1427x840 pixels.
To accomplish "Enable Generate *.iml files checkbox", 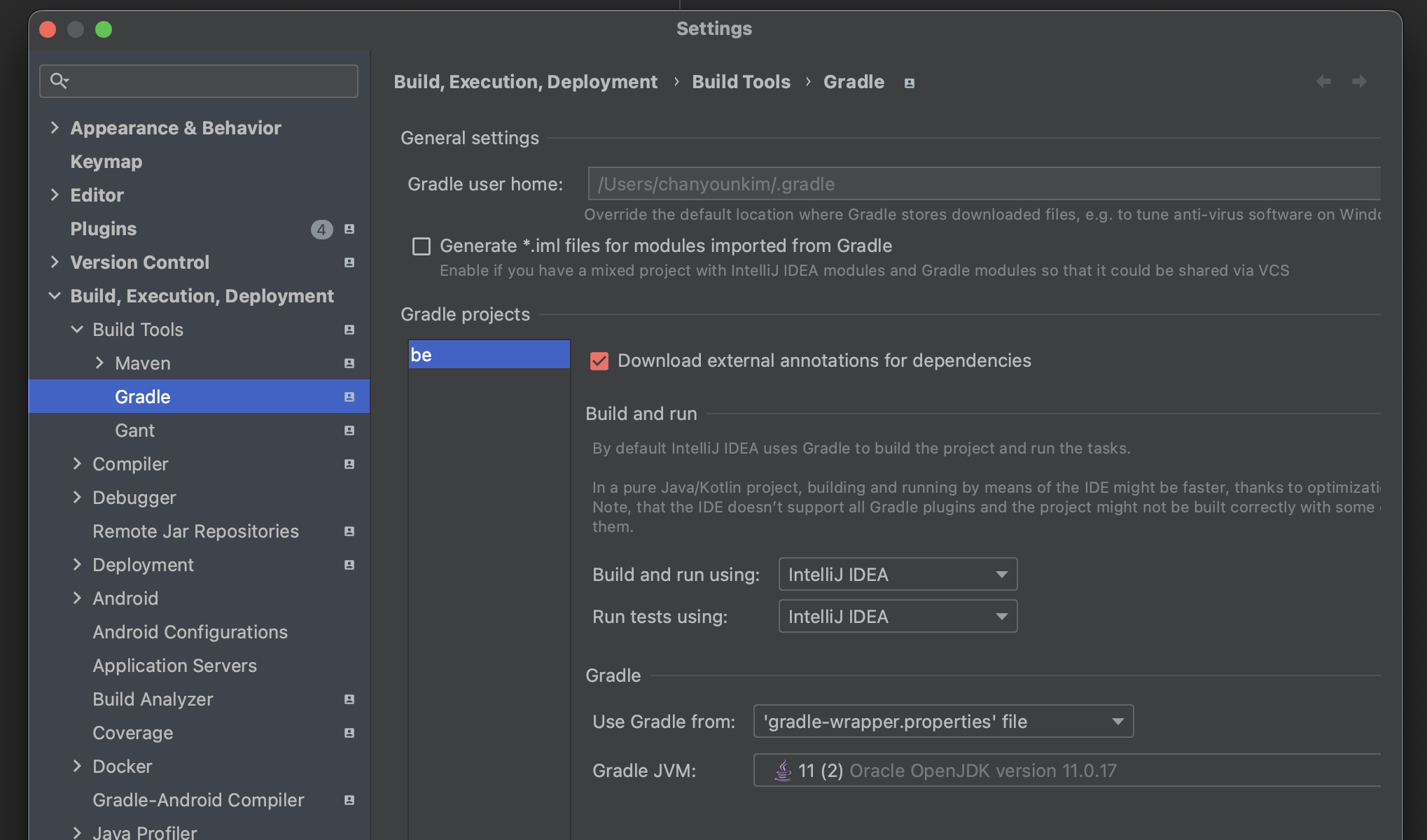I will pos(422,246).
